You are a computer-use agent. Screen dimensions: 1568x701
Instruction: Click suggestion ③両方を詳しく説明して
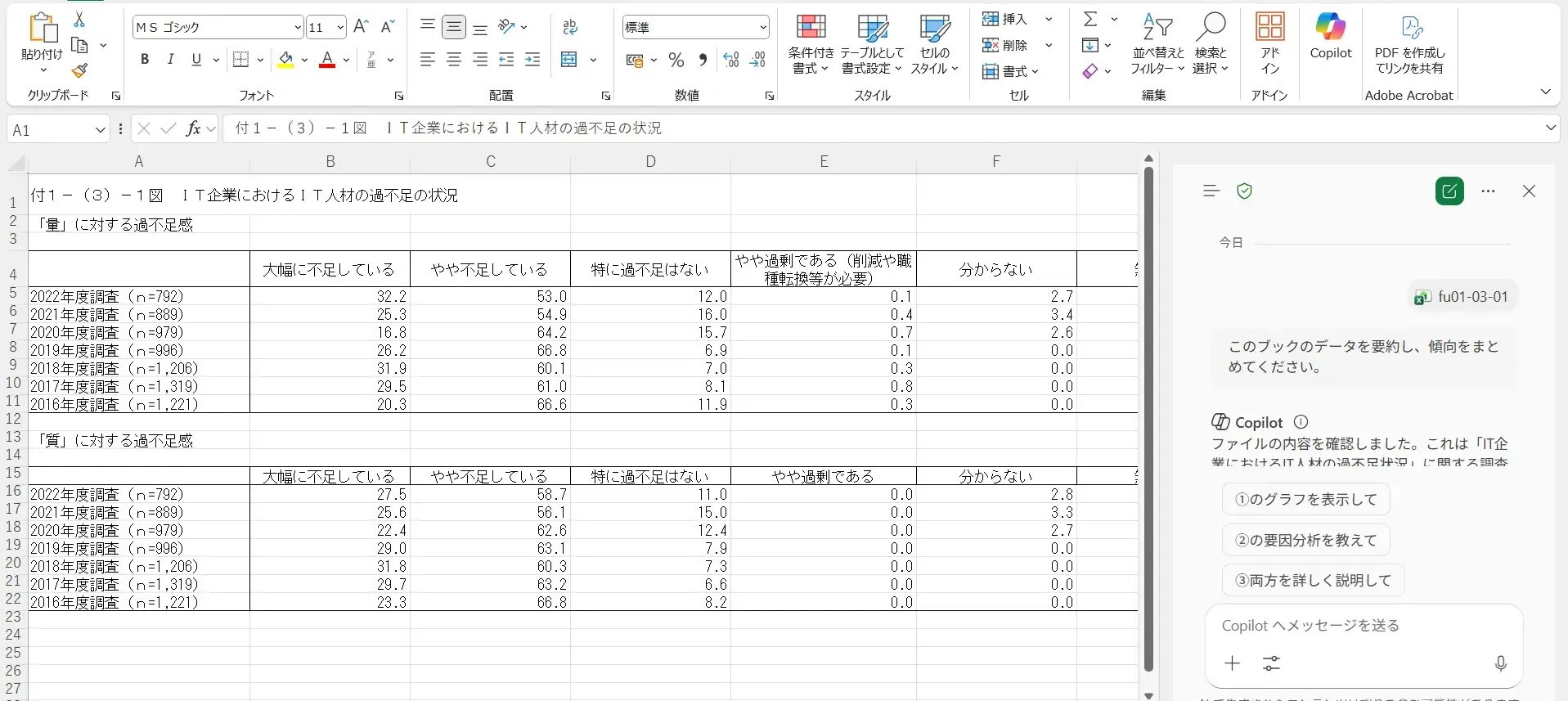[1313, 580]
